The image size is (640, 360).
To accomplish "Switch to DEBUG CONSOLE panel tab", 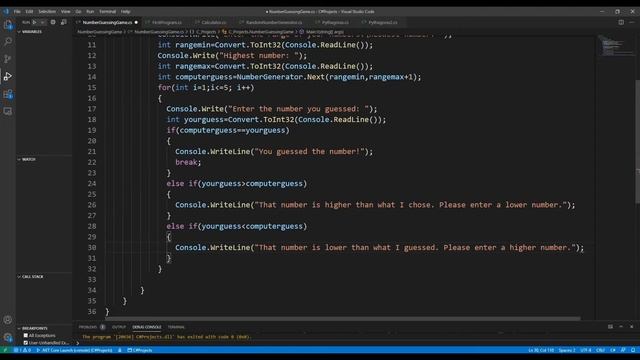I will pyautogui.click(x=147, y=327).
